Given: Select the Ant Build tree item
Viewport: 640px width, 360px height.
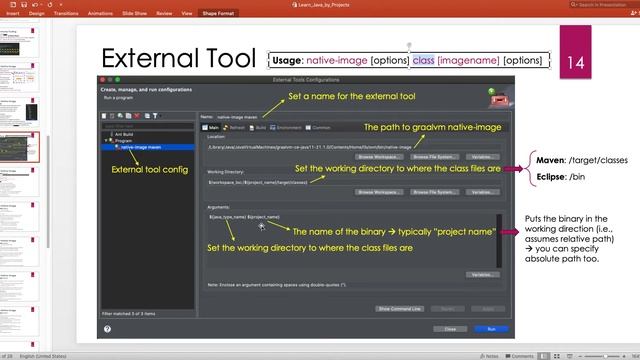Looking at the screenshot, I should (124, 134).
